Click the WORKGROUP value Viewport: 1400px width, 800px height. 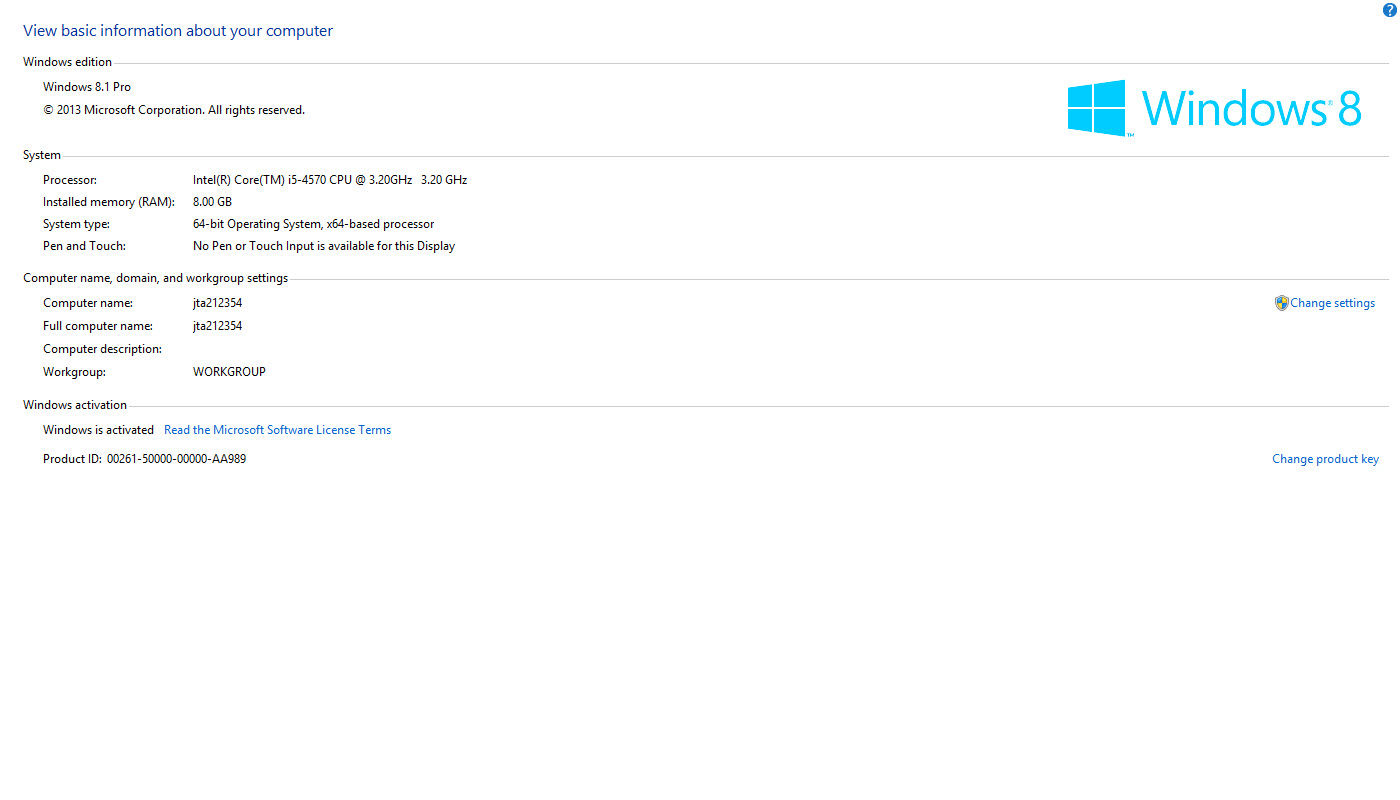pyautogui.click(x=229, y=372)
